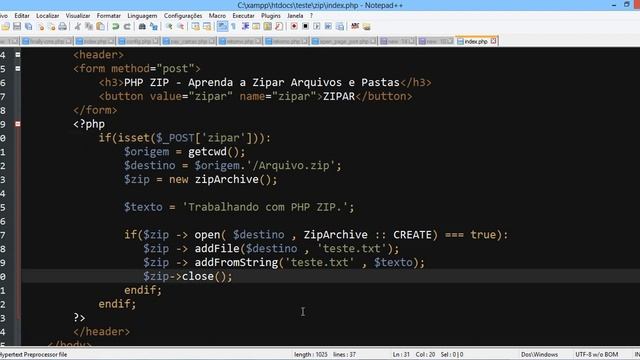Click the Close All documents toolbar icon
The height and width of the screenshot is (360, 640).
coord(51,27)
